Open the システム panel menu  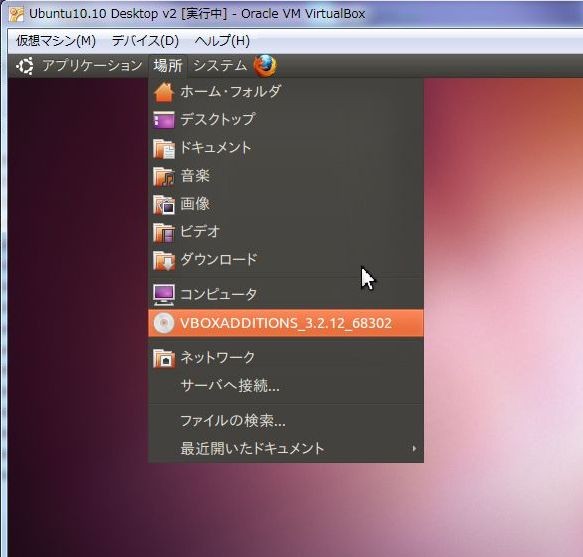(x=220, y=66)
